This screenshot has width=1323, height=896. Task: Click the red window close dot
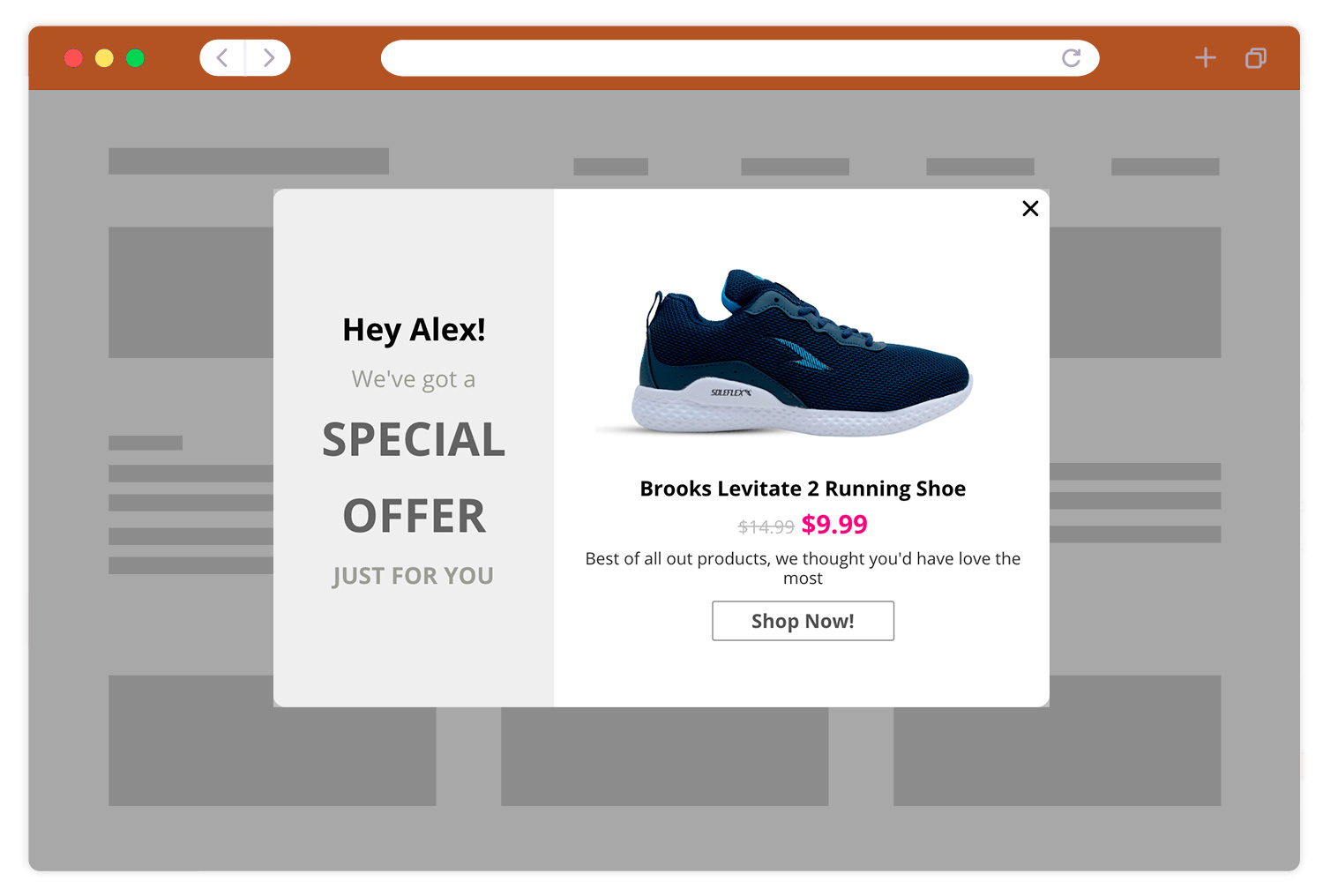point(74,58)
